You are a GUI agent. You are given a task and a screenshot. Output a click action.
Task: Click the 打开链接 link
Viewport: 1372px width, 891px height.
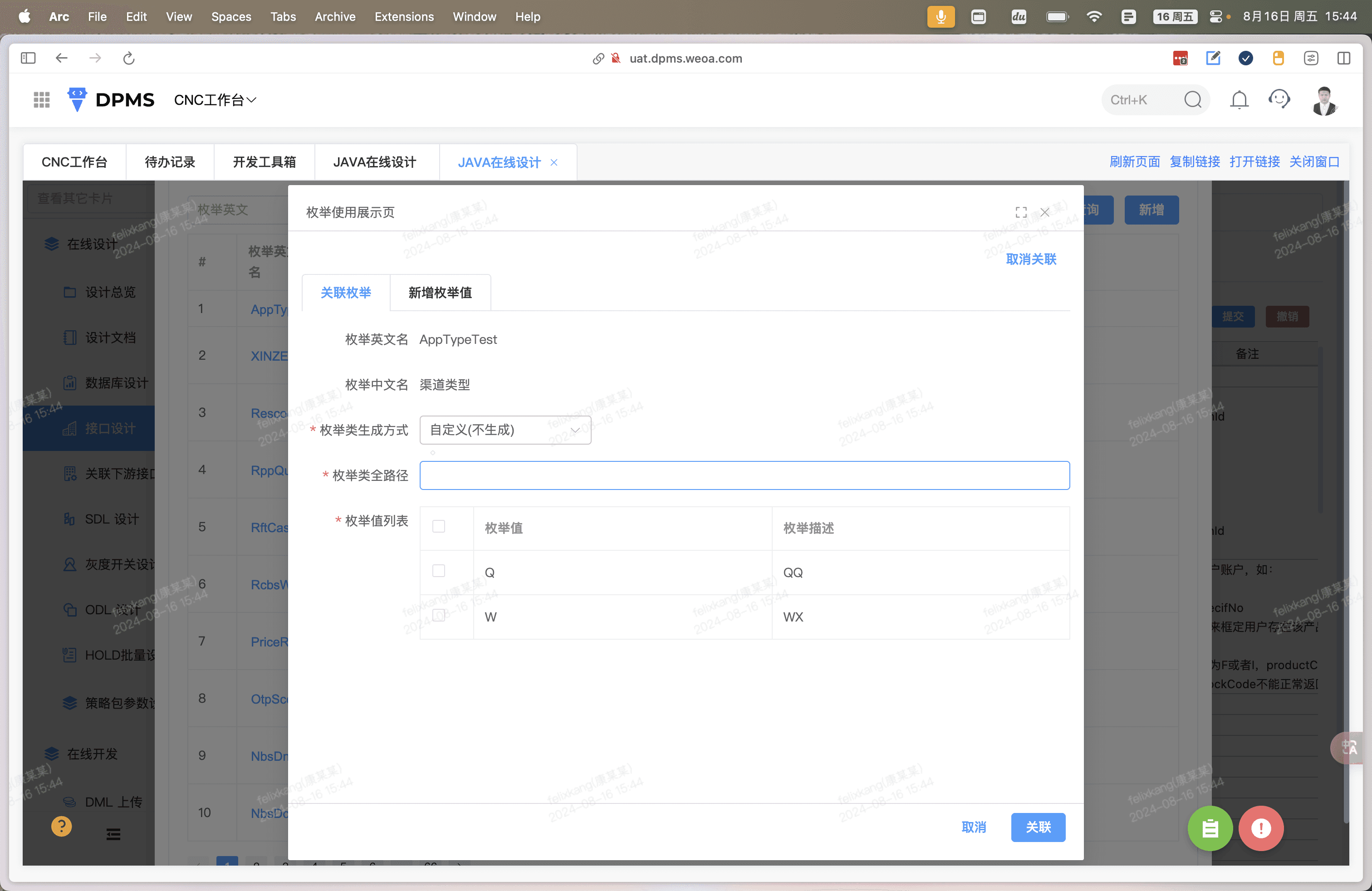click(x=1255, y=162)
